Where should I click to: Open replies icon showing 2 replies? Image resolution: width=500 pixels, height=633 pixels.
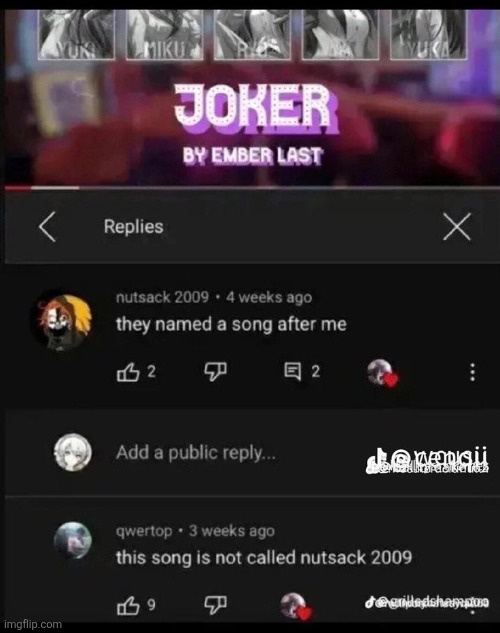293,371
